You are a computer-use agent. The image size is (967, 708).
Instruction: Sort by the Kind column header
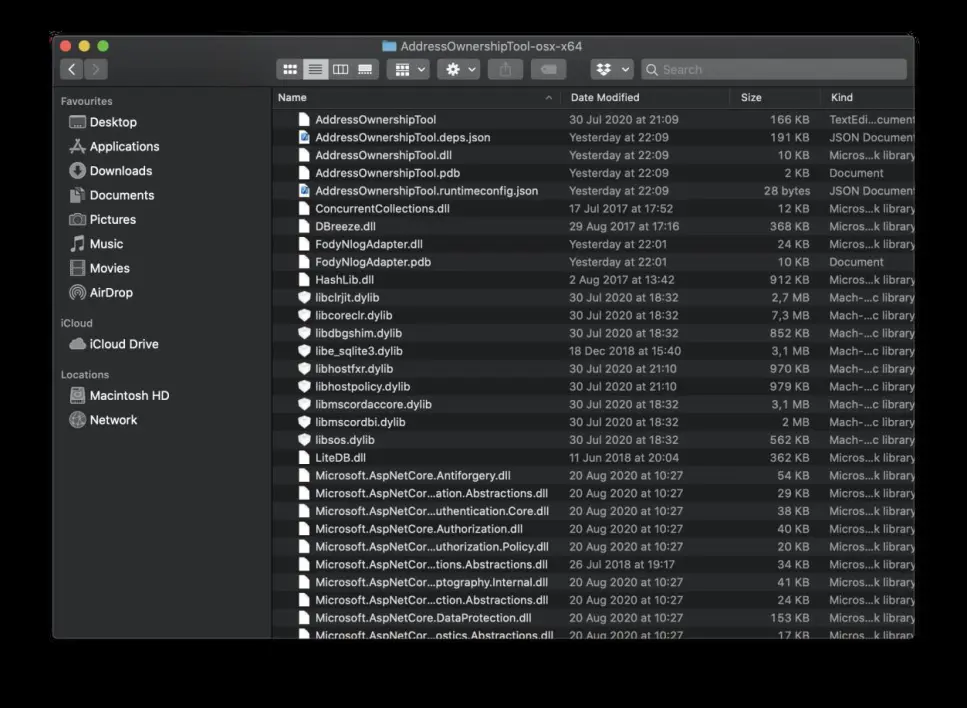pyautogui.click(x=842, y=97)
